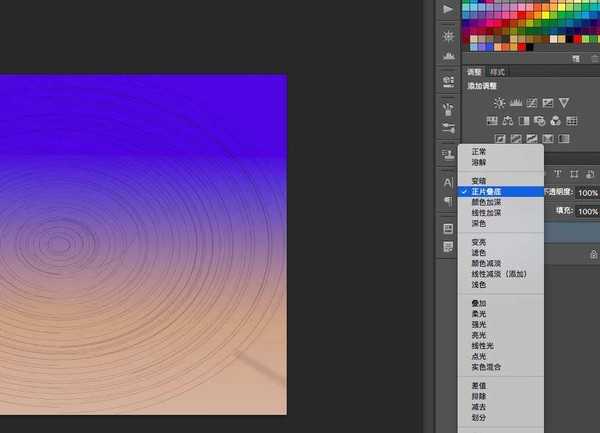Choose 深色 blend mode
This screenshot has height=433, width=600.
pos(501,224)
